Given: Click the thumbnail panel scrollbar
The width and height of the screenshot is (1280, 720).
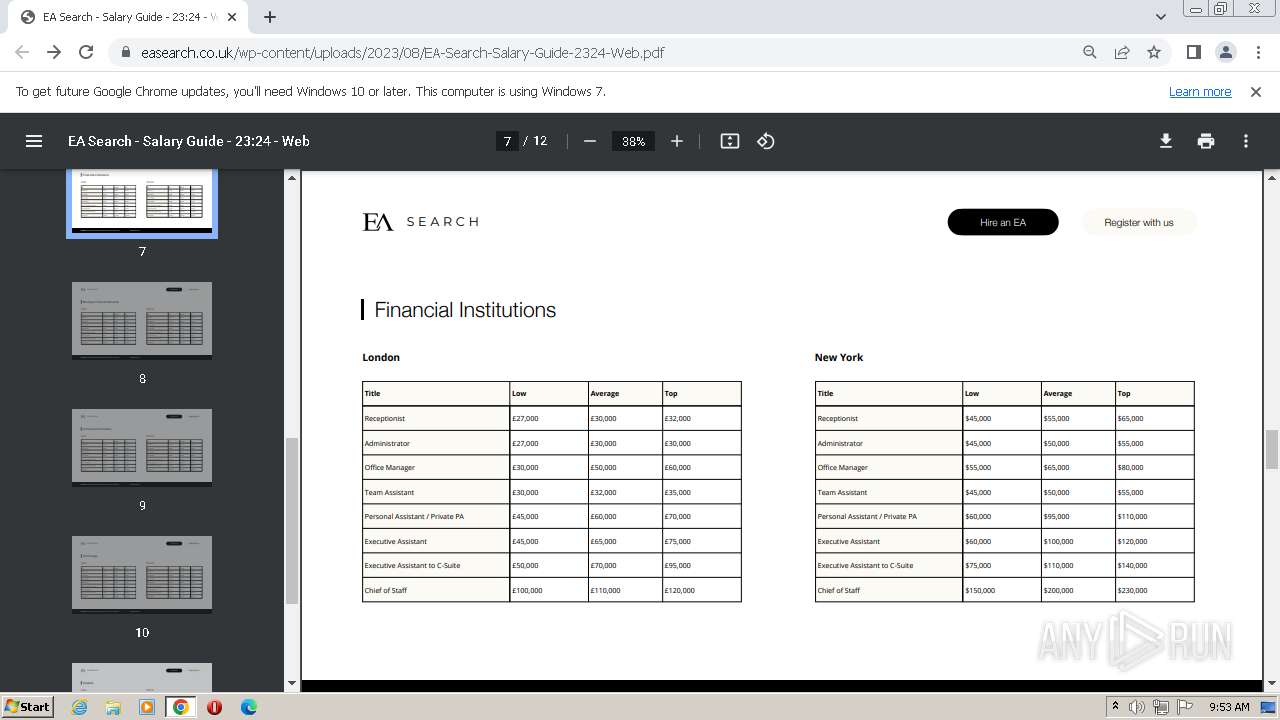Looking at the screenshot, I should 292,520.
